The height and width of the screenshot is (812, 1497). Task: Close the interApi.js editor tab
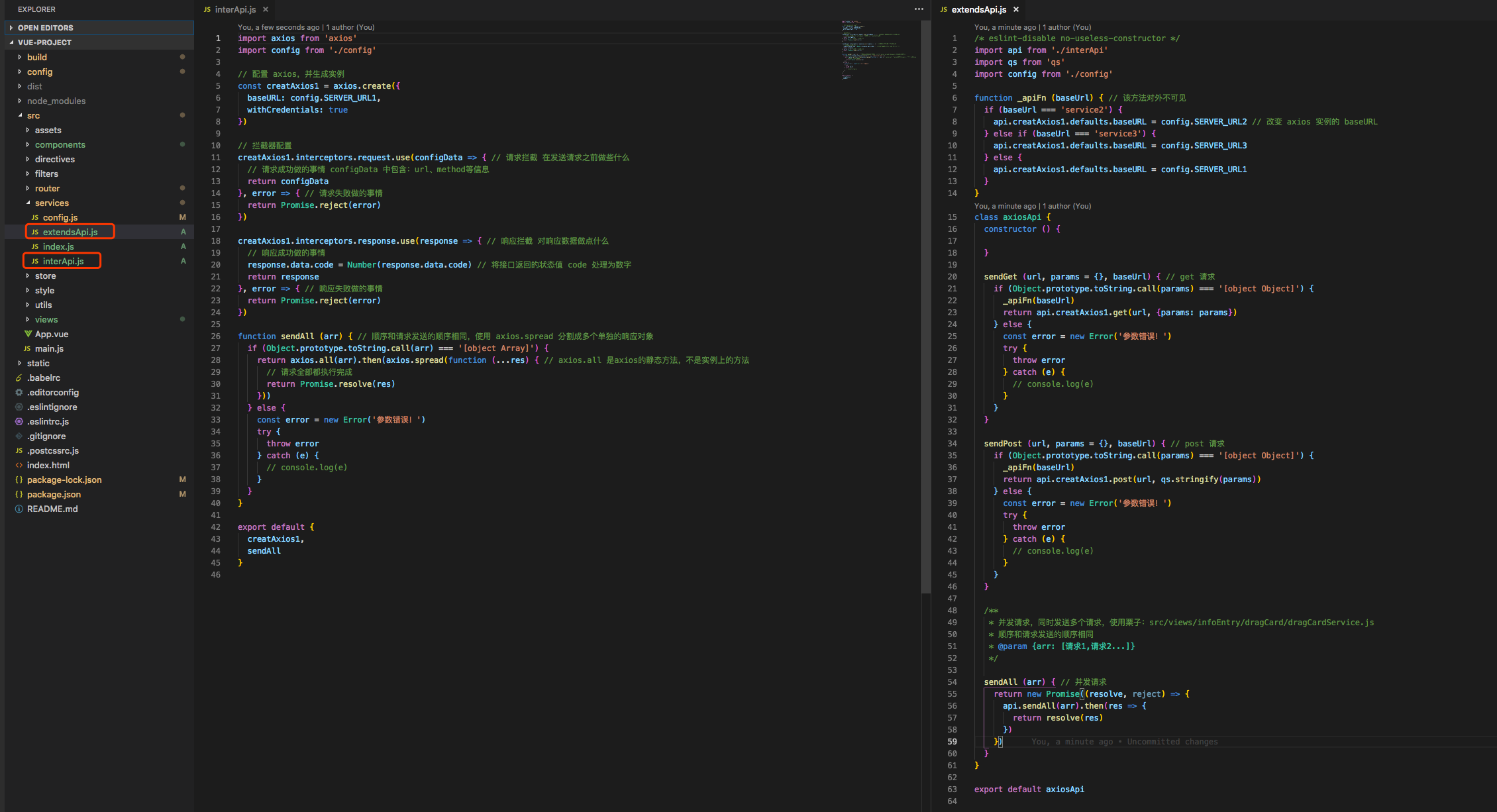(x=266, y=9)
